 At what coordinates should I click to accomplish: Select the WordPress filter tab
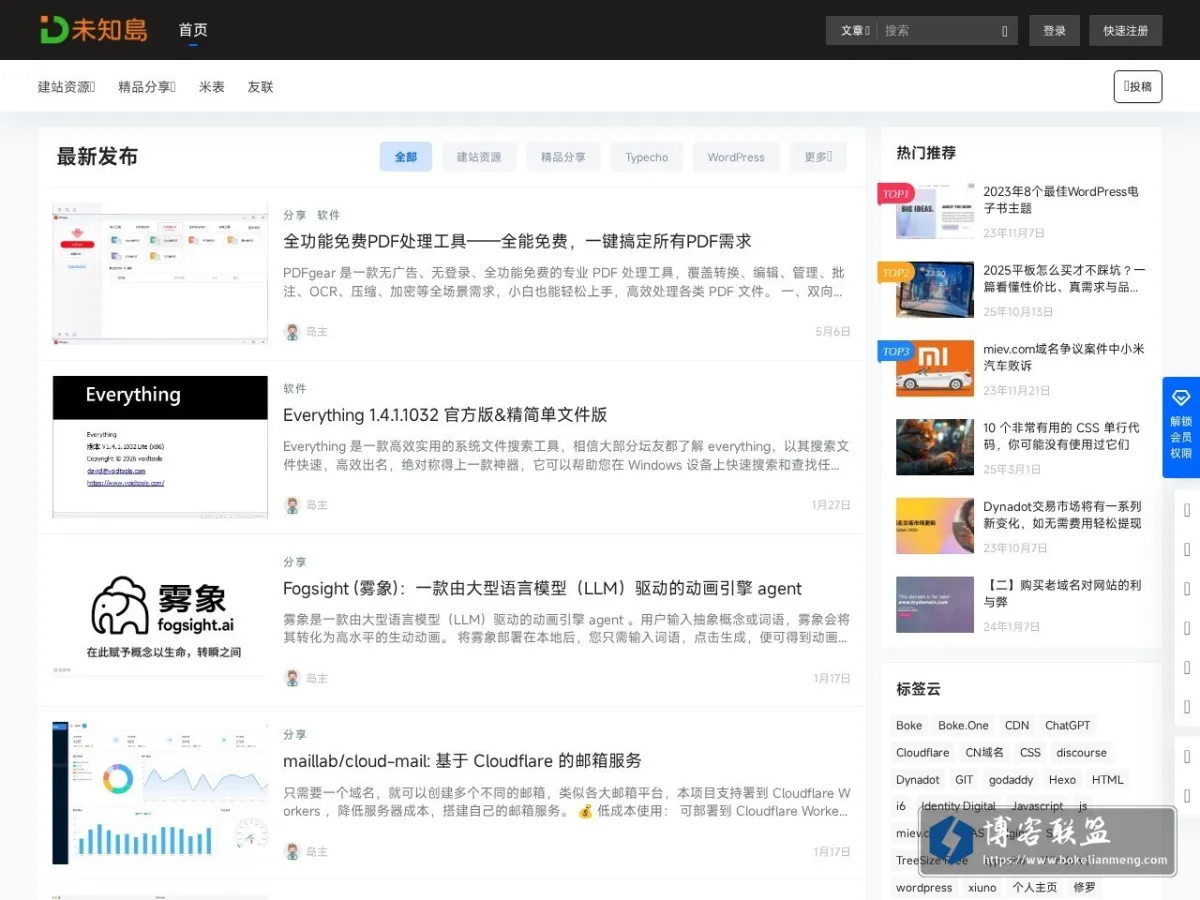pyautogui.click(x=736, y=157)
